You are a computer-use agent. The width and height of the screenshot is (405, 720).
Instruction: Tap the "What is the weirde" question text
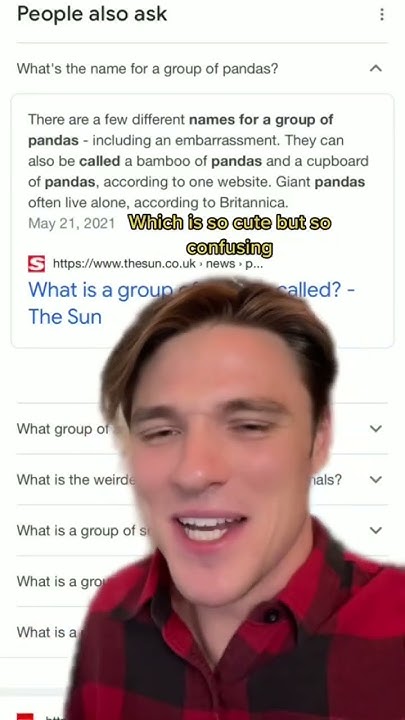click(x=76, y=480)
